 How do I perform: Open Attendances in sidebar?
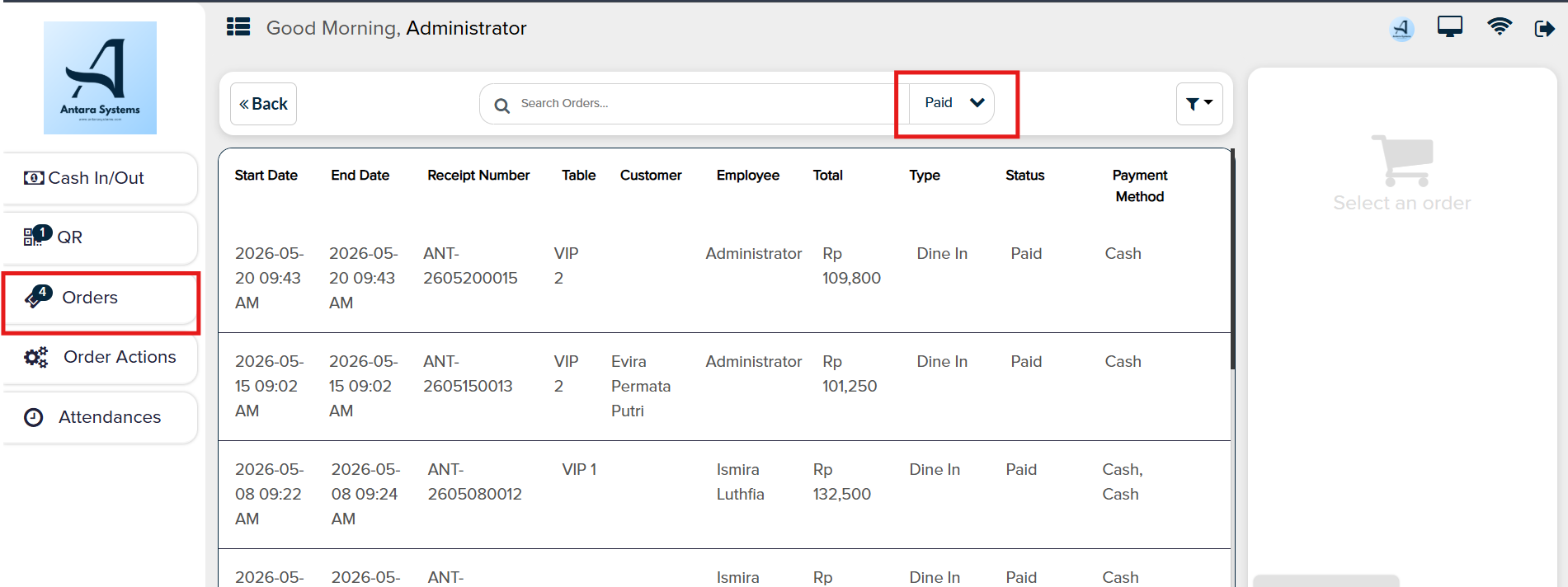(x=99, y=417)
